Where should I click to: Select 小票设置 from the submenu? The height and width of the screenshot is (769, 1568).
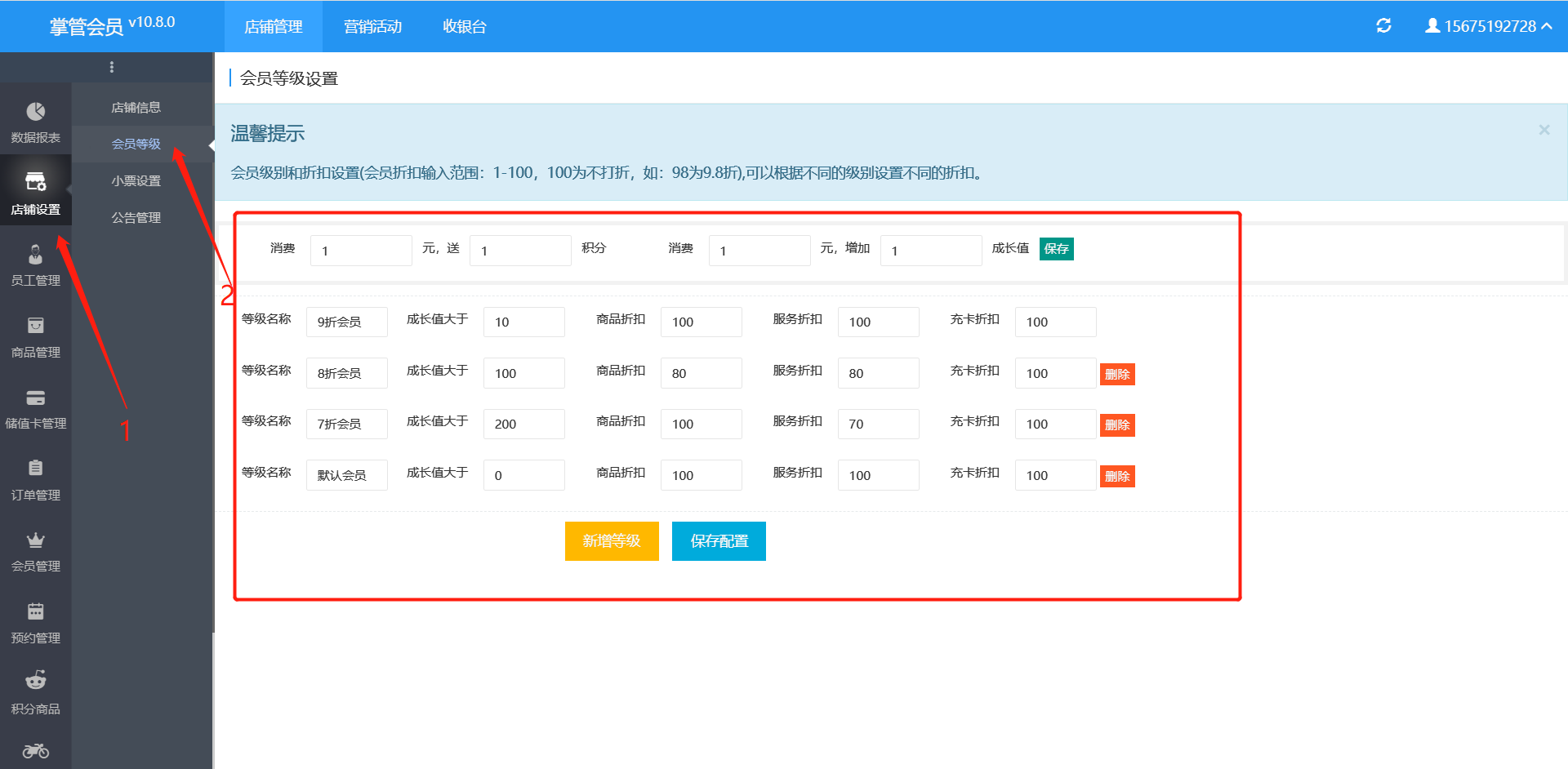point(136,181)
